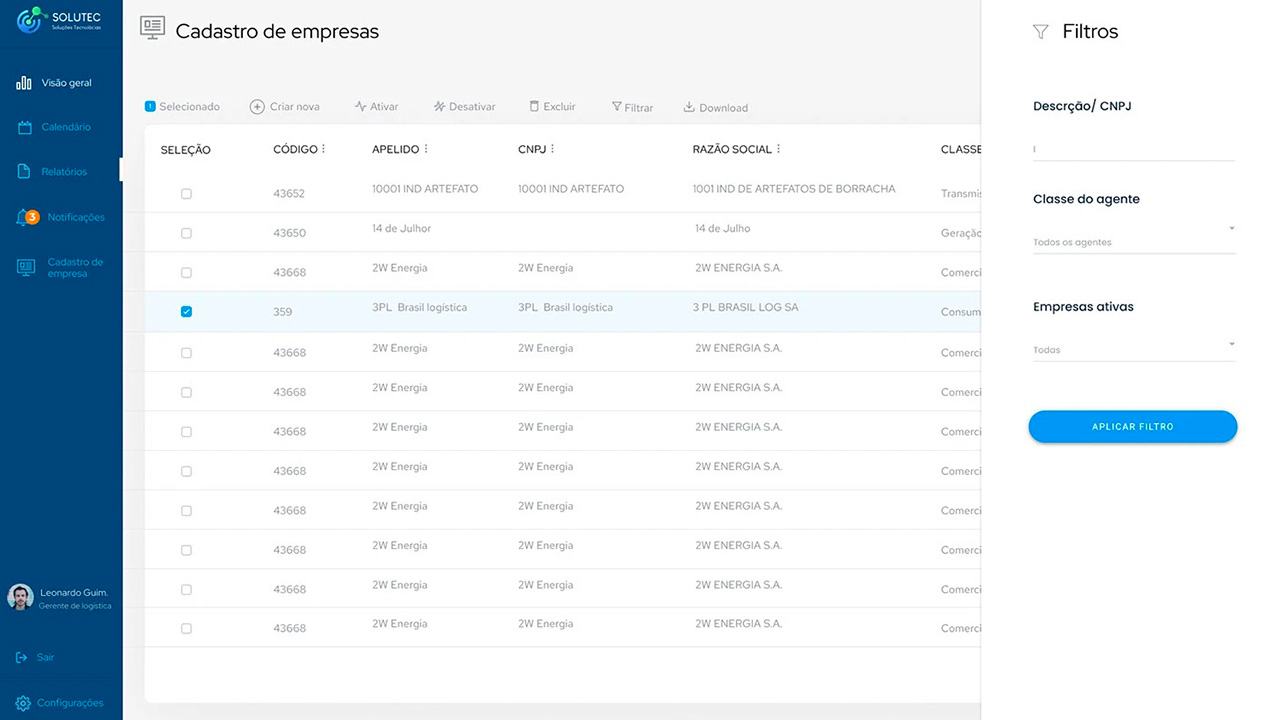This screenshot has height=720, width=1280.
Task: Click the Ativar toolbar icon
Action: [360, 107]
